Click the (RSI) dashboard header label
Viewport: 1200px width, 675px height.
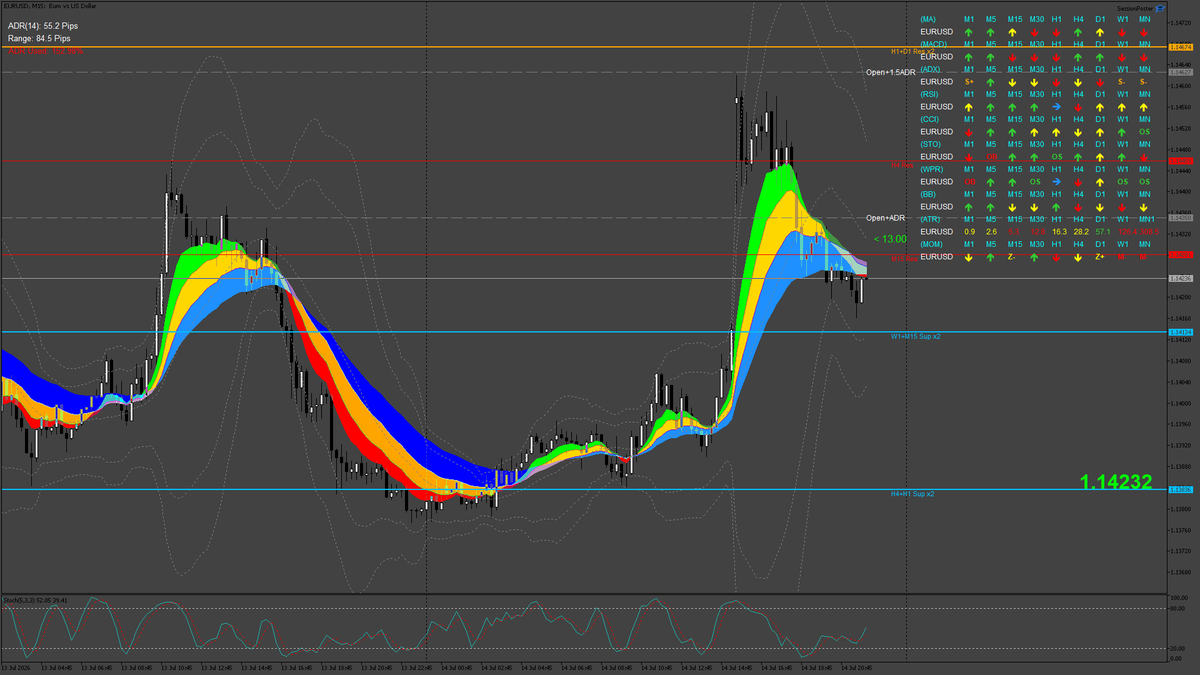pyautogui.click(x=929, y=94)
